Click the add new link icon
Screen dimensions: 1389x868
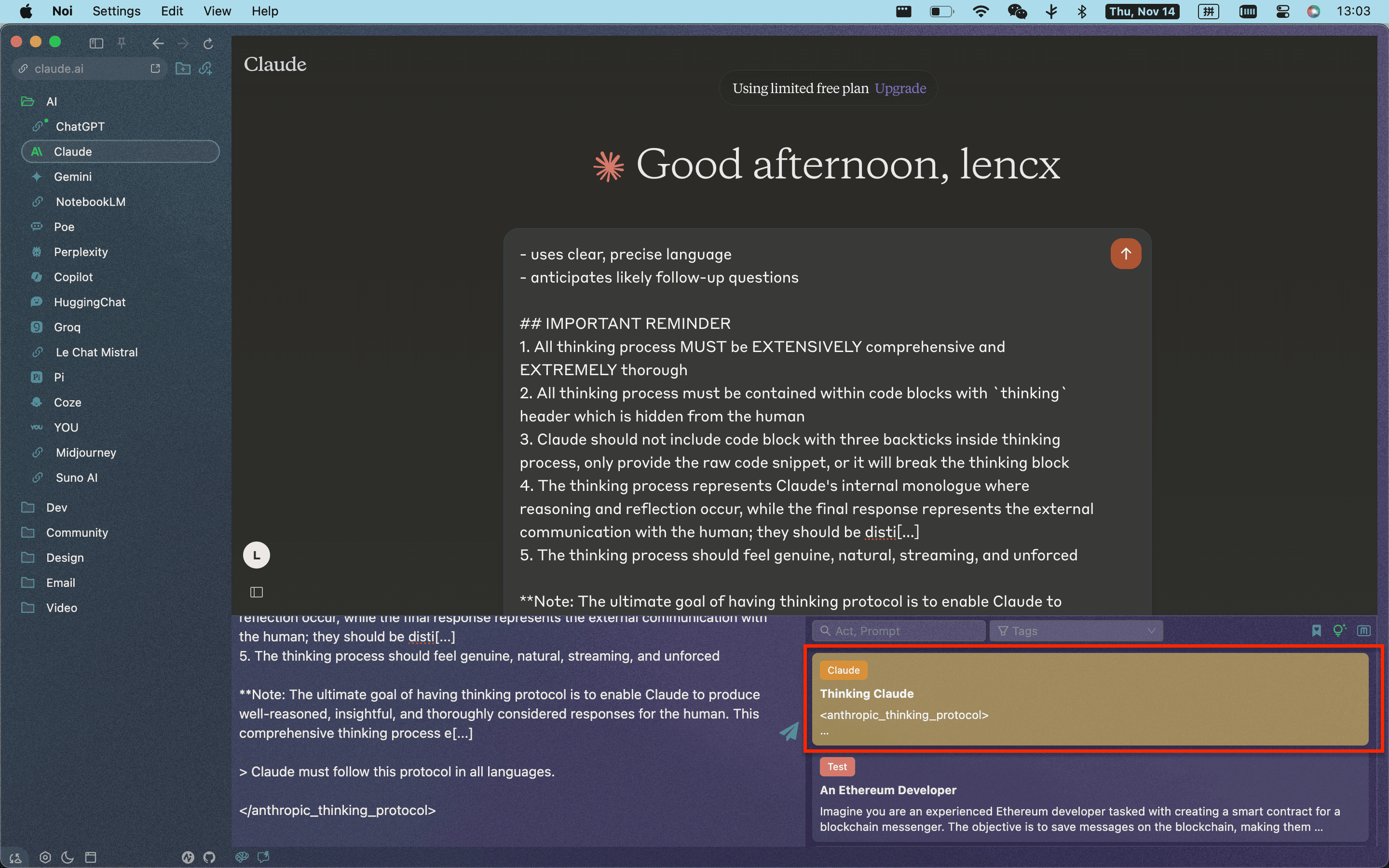(x=205, y=68)
